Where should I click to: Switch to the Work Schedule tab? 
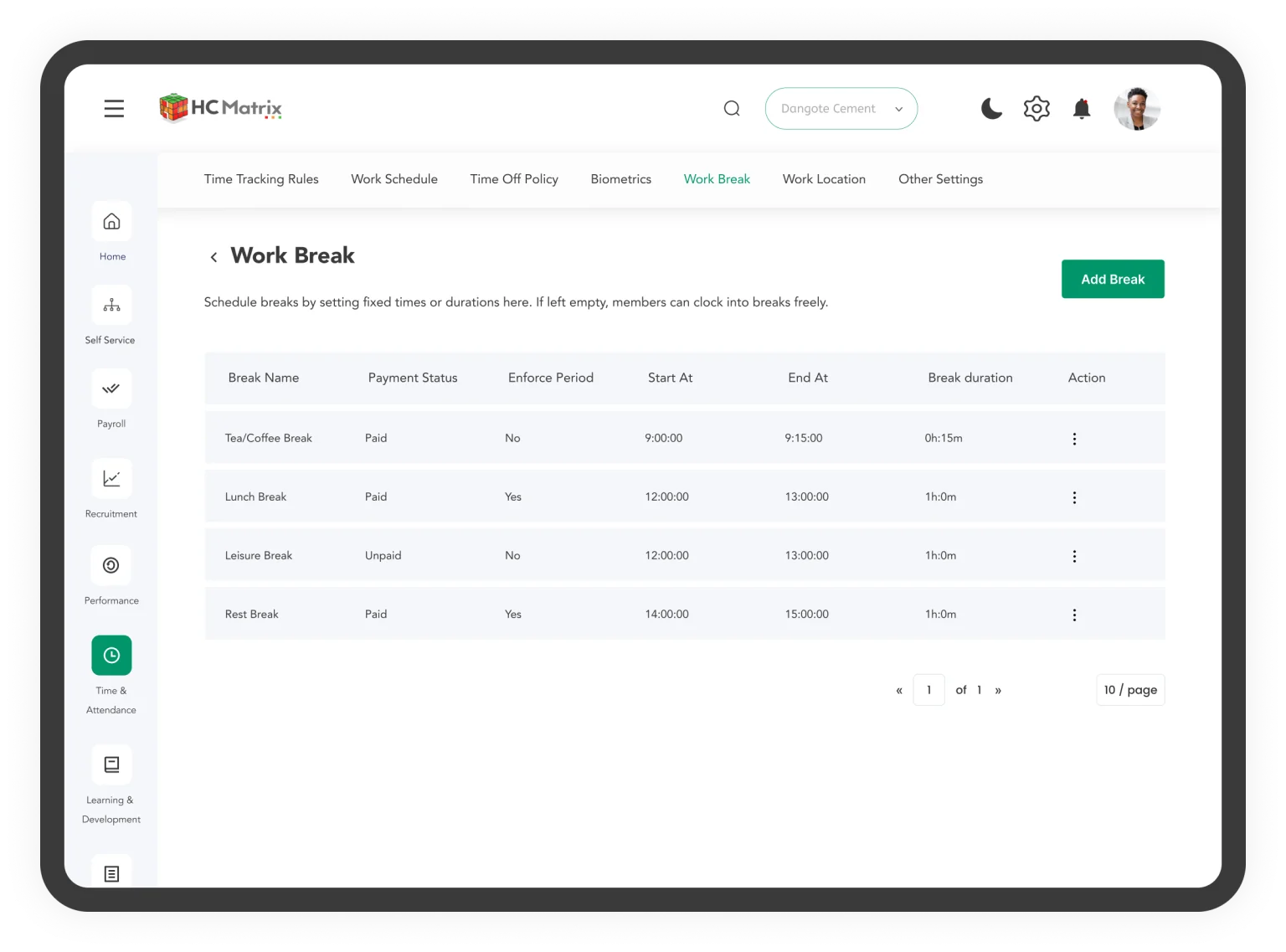[394, 179]
